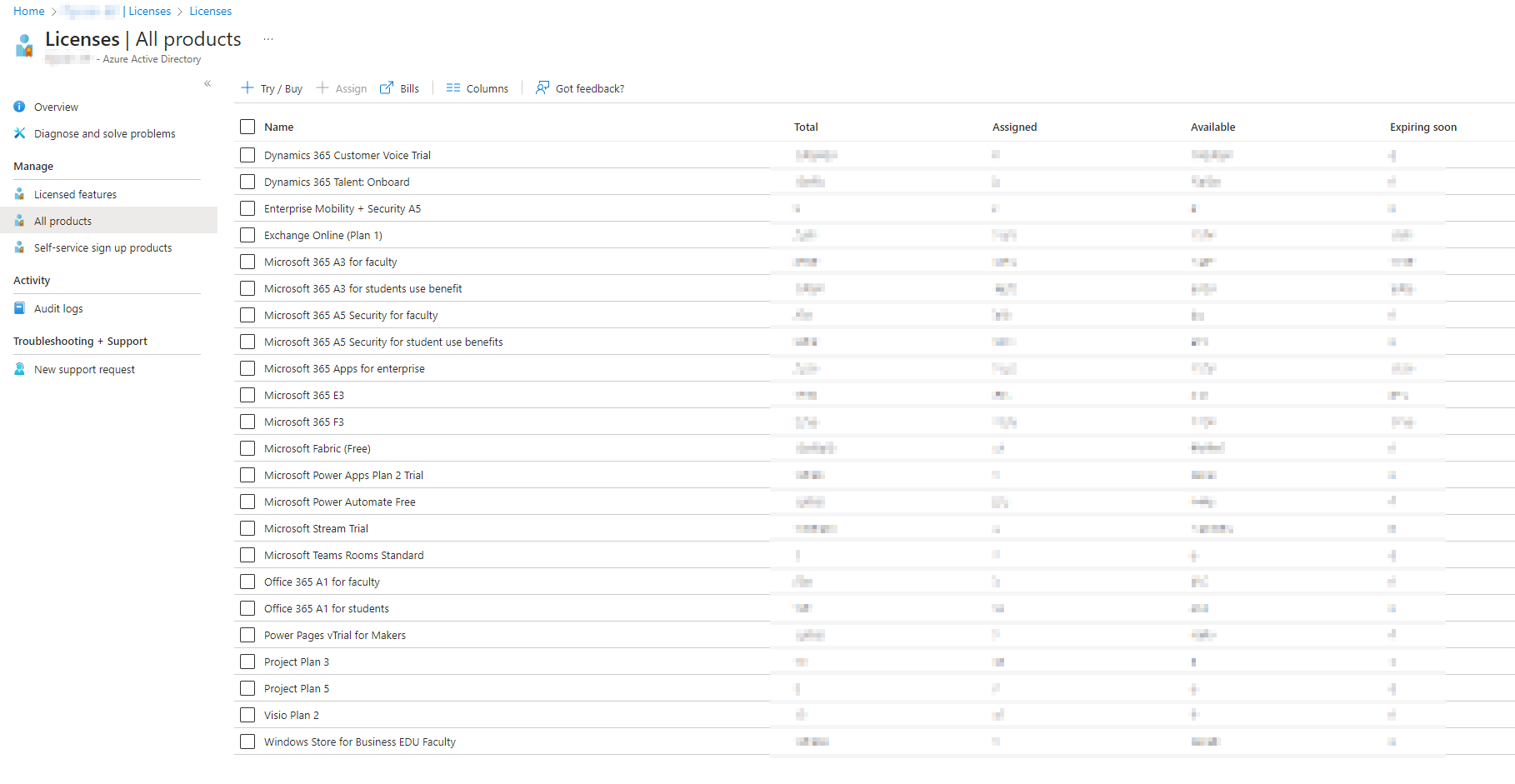1515x784 pixels.
Task: Check Microsoft Fabric (Free) row
Action: tap(247, 448)
